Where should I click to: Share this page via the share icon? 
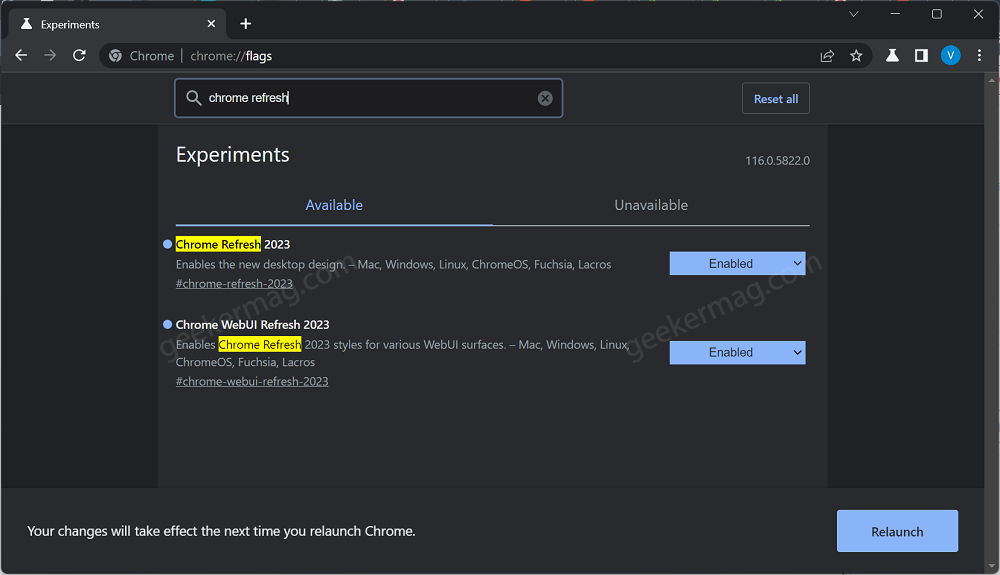click(x=827, y=56)
